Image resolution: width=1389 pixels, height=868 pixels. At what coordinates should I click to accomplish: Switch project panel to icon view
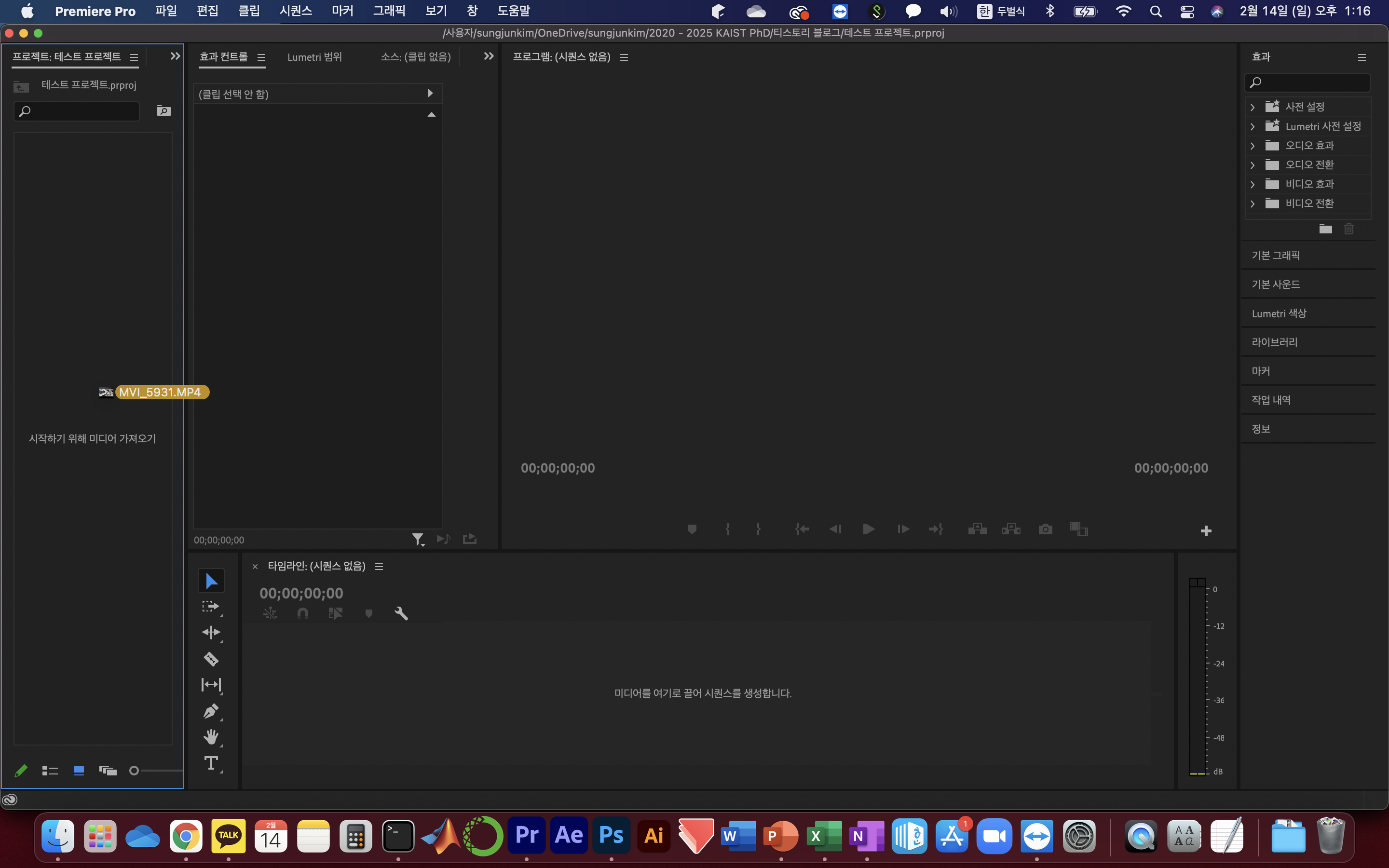(x=79, y=771)
